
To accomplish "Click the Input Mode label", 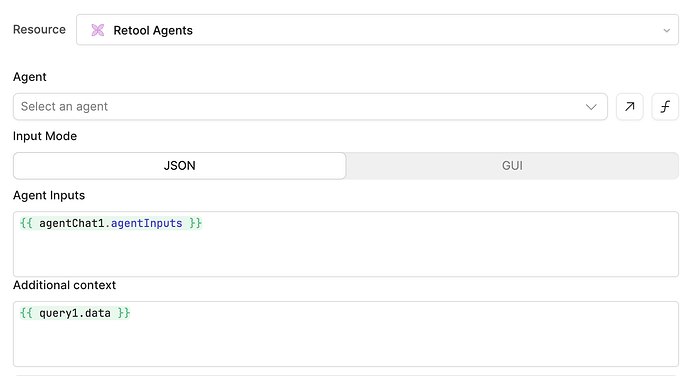I will (45, 136).
